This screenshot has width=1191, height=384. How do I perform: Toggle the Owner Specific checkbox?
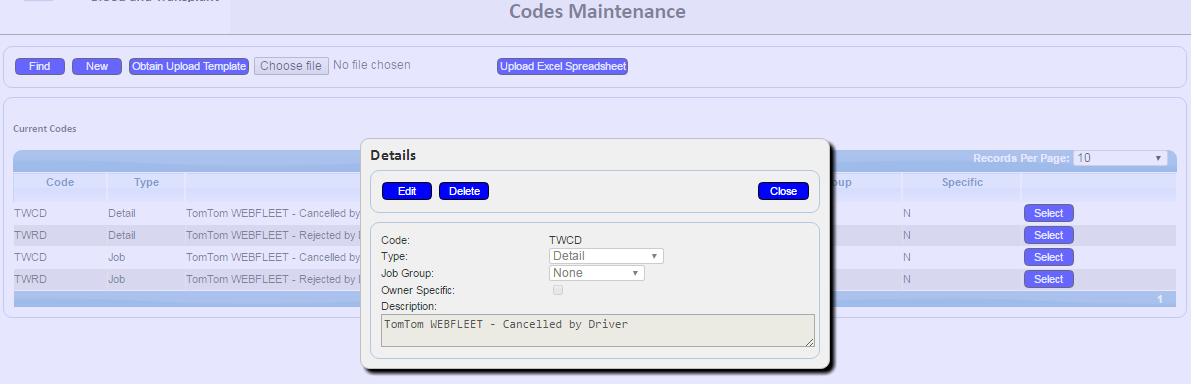(558, 290)
